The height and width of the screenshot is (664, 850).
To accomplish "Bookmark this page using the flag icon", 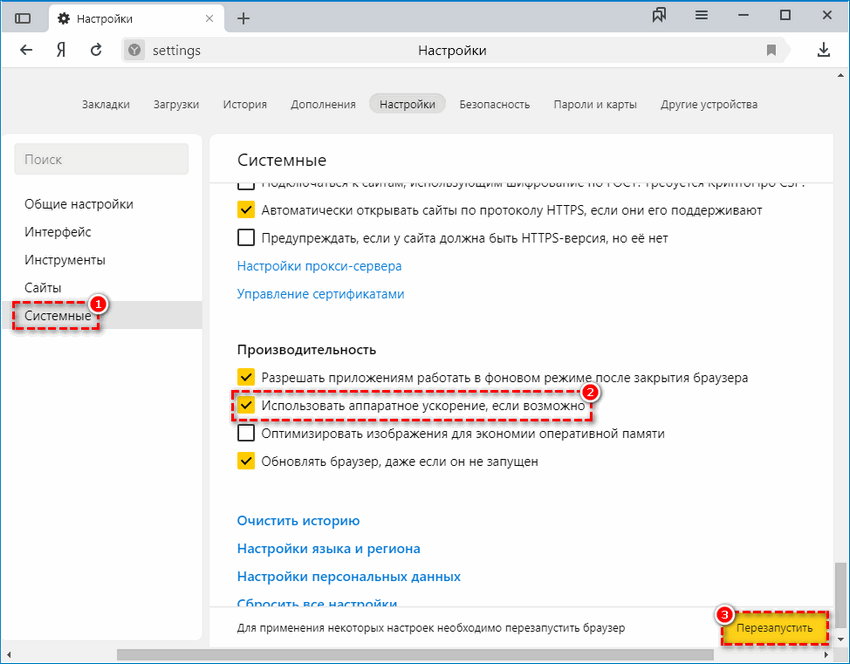I will [772, 49].
